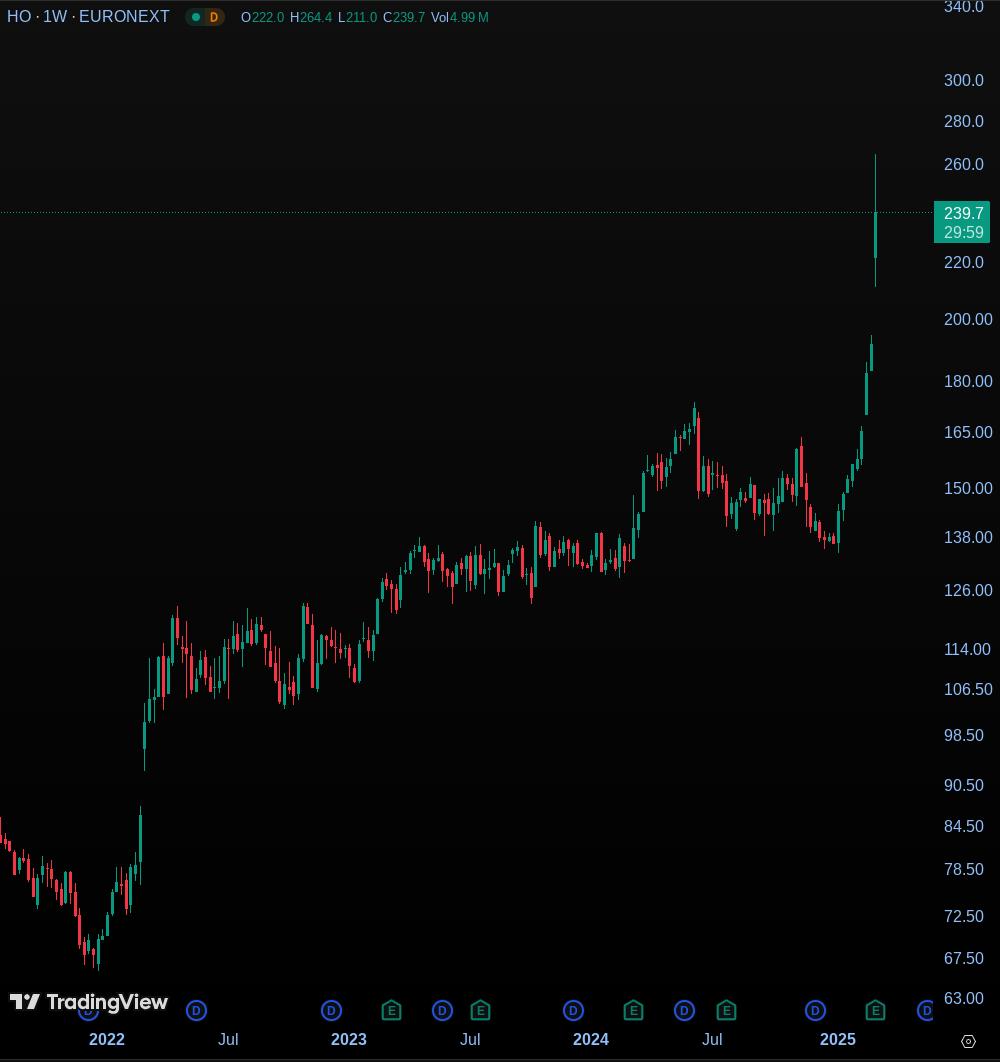The width and height of the screenshot is (1000, 1062).
Task: Click the 260.0 price axis label
Action: pyautogui.click(x=963, y=165)
